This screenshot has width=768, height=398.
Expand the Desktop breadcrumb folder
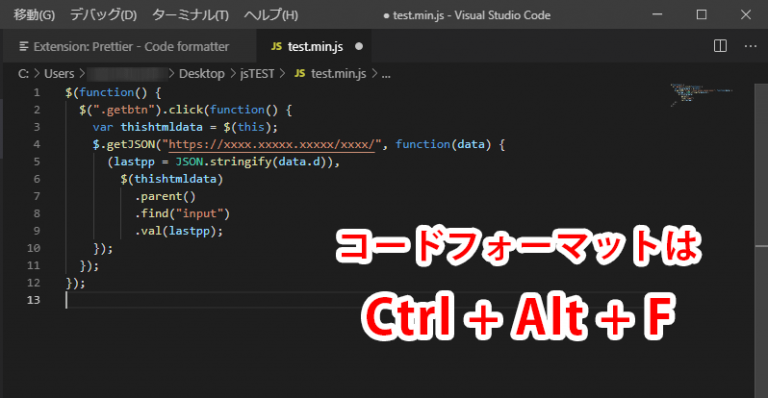[201, 73]
